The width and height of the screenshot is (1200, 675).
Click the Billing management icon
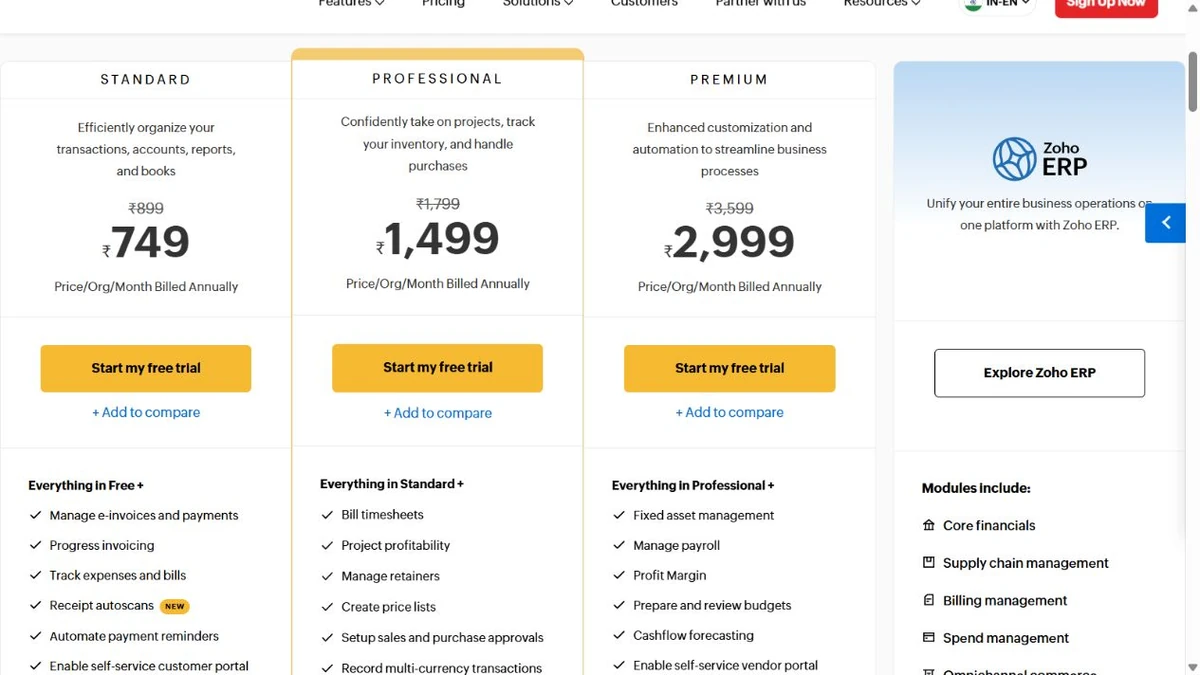tap(929, 600)
